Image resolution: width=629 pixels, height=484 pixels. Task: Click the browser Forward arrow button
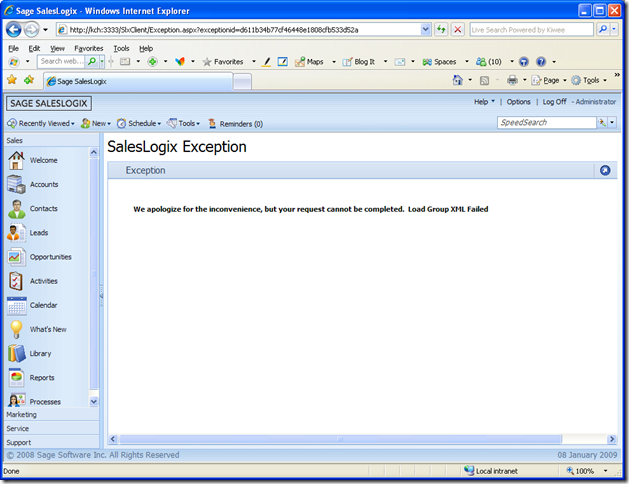(x=31, y=29)
